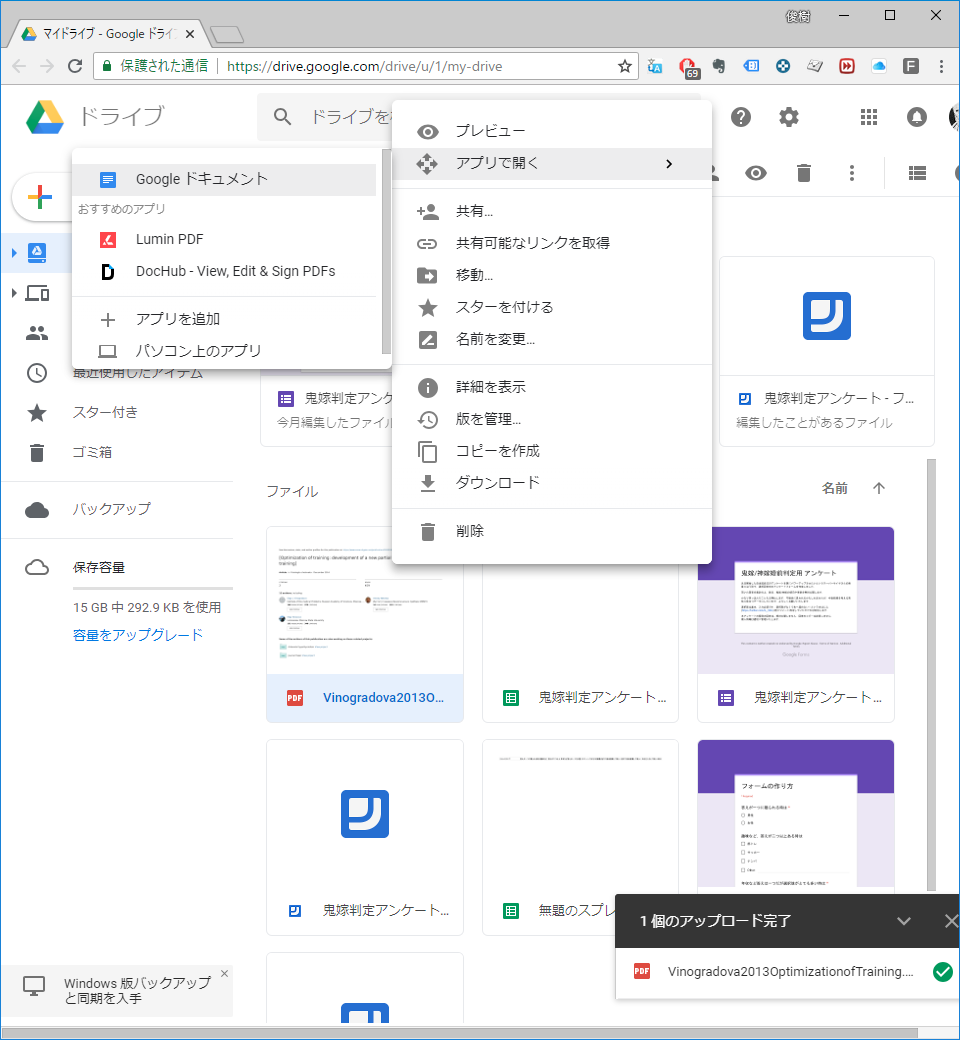960x1040 pixels.
Task: Choose Google ドキュメント in the submenu
Action: (202, 180)
